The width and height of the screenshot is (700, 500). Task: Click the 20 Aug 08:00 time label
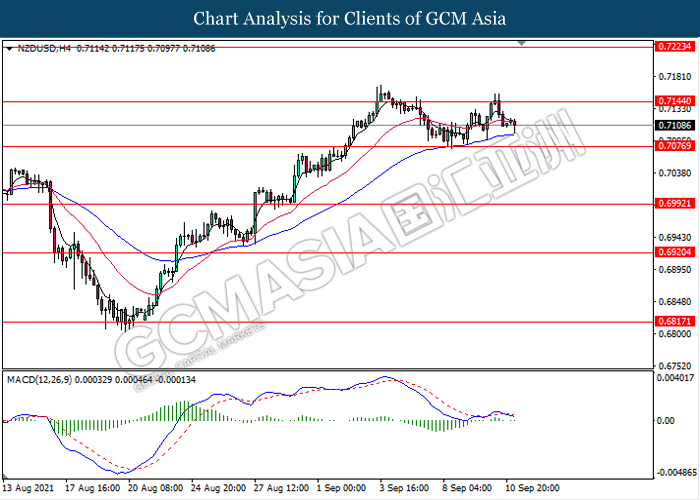[x=155, y=488]
